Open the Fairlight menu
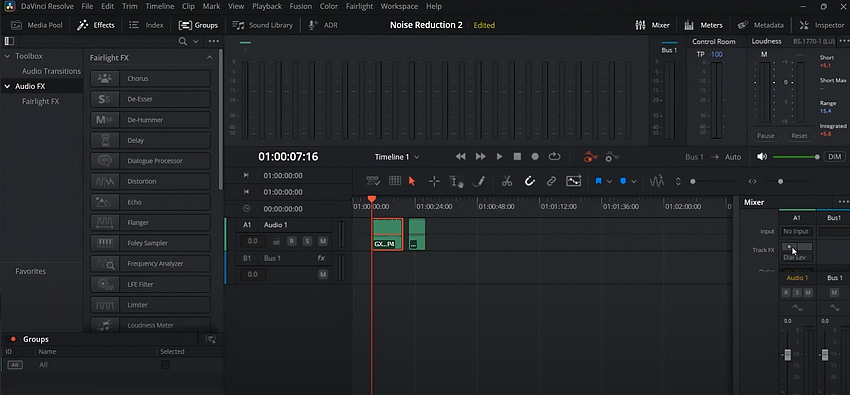 360,7
